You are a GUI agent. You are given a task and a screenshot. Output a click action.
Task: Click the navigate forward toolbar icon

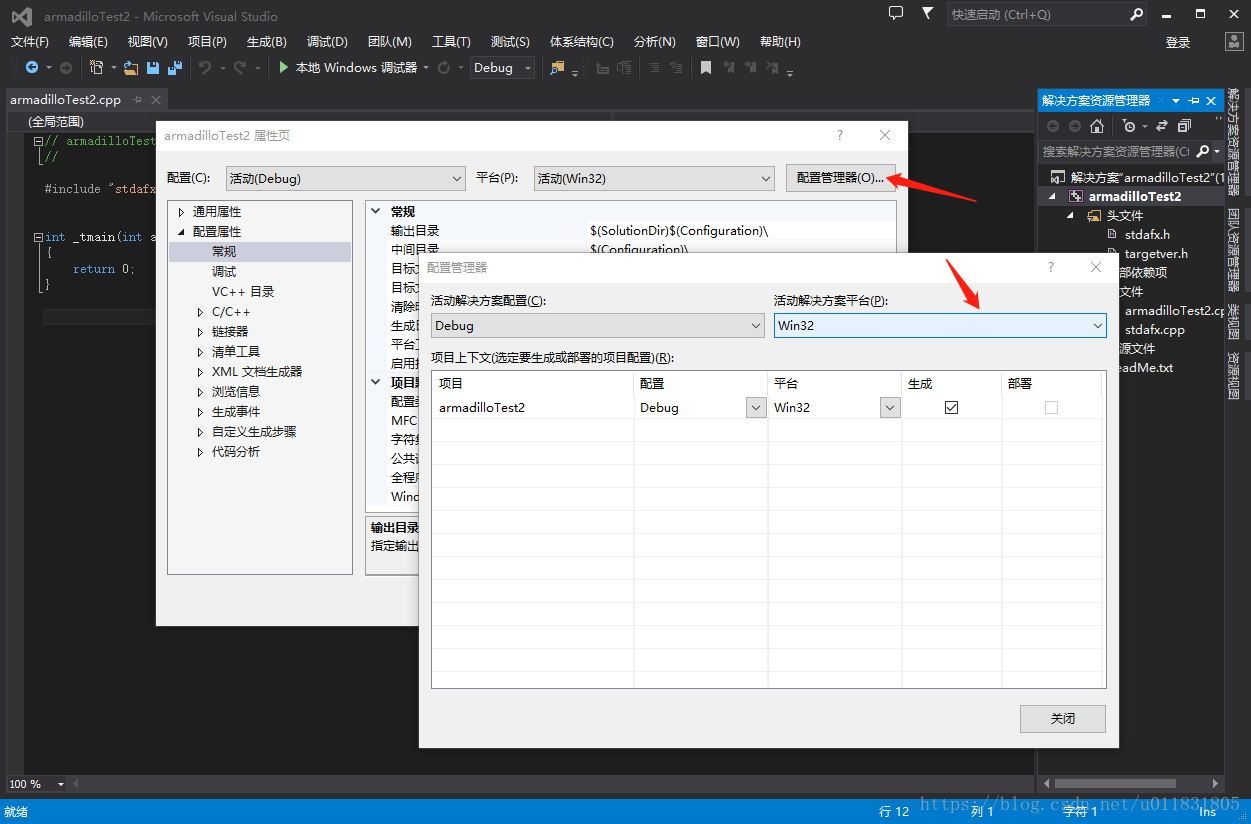66,67
